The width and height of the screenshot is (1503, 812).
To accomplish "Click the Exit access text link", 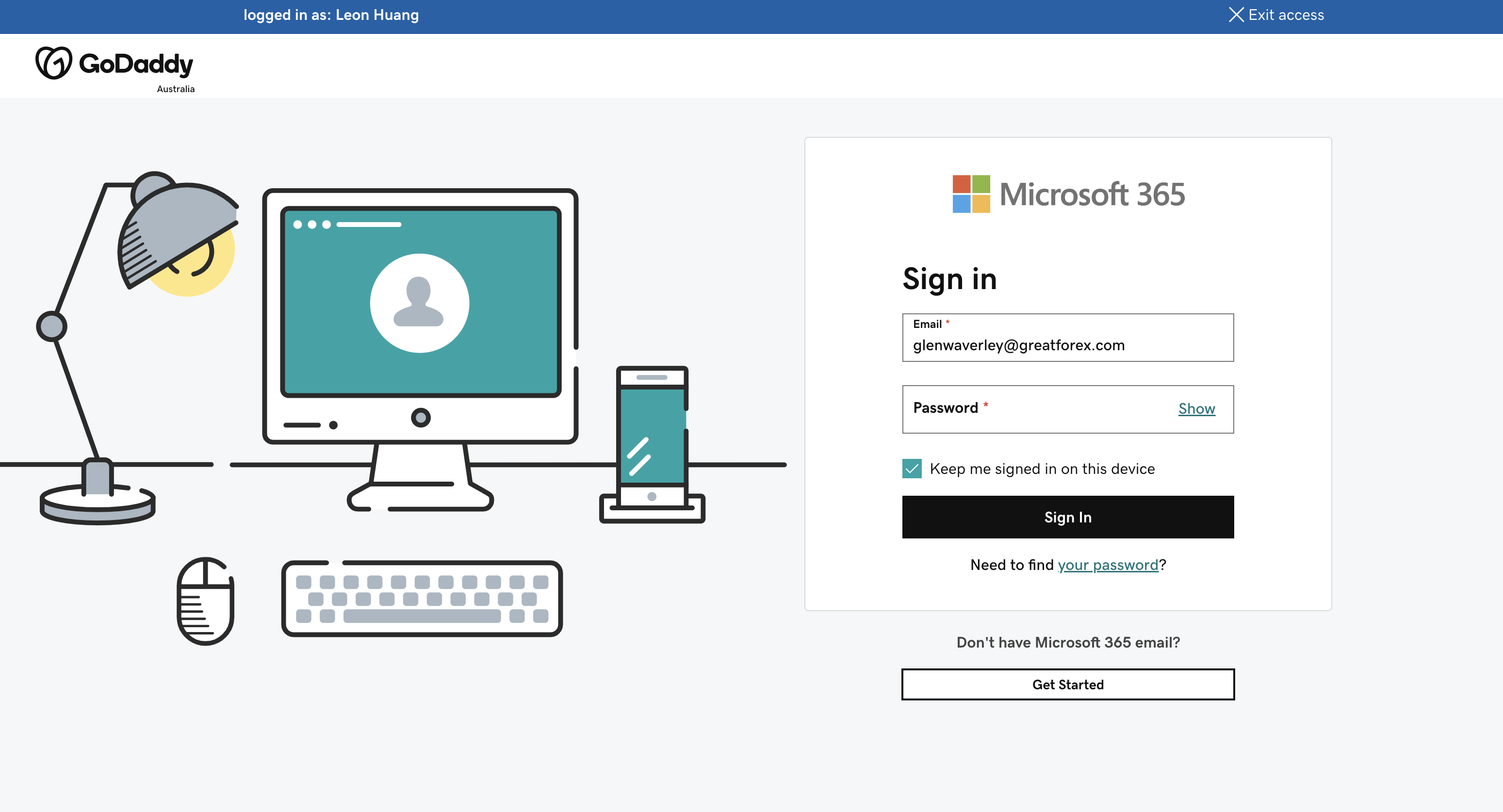I will click(x=1285, y=15).
